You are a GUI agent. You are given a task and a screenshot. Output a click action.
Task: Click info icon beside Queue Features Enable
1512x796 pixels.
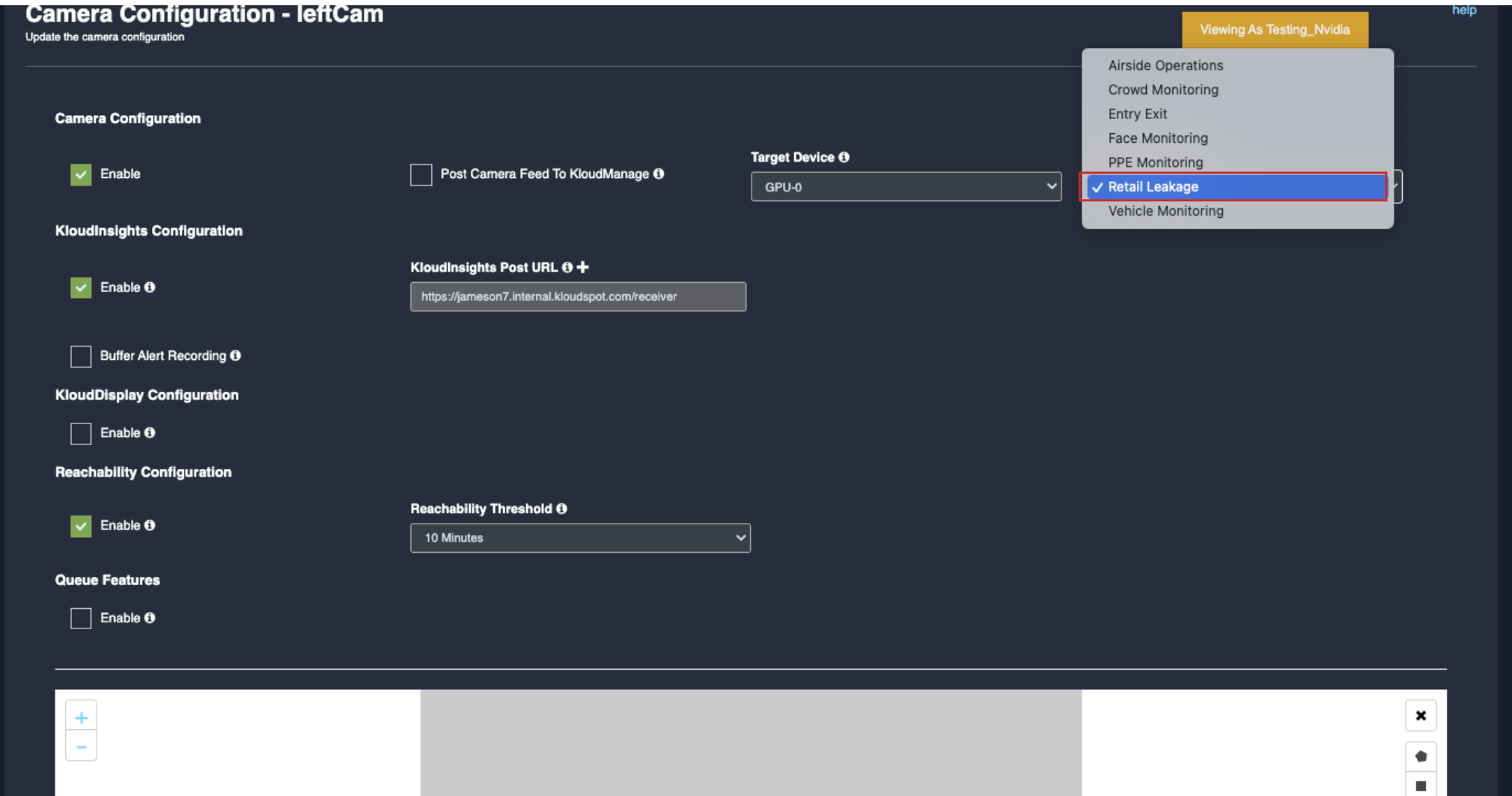click(150, 618)
